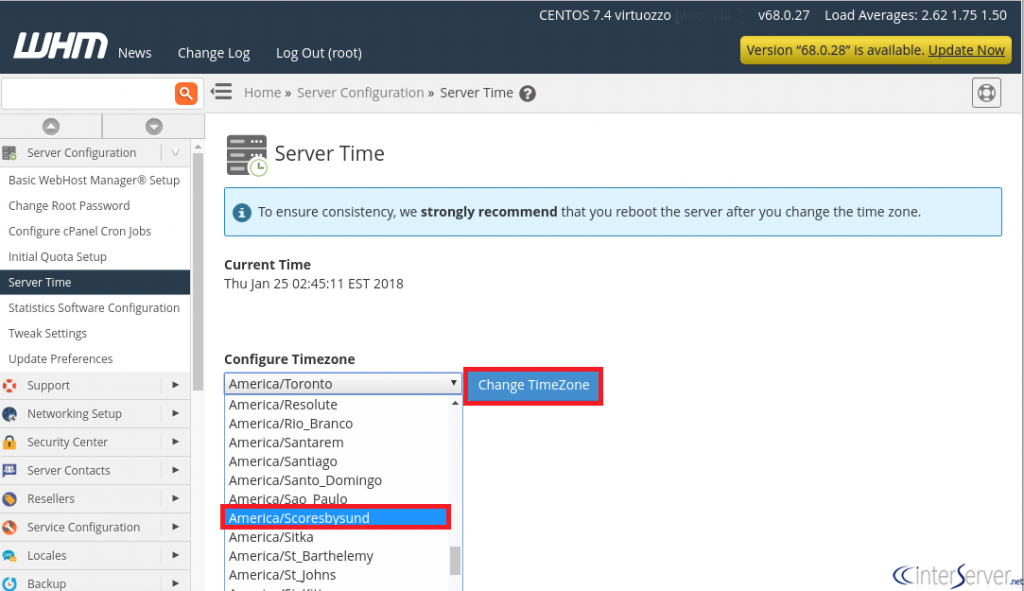Toggle the sidebar menu hamburger icon
Image resolution: width=1024 pixels, height=591 pixels.
(221, 91)
